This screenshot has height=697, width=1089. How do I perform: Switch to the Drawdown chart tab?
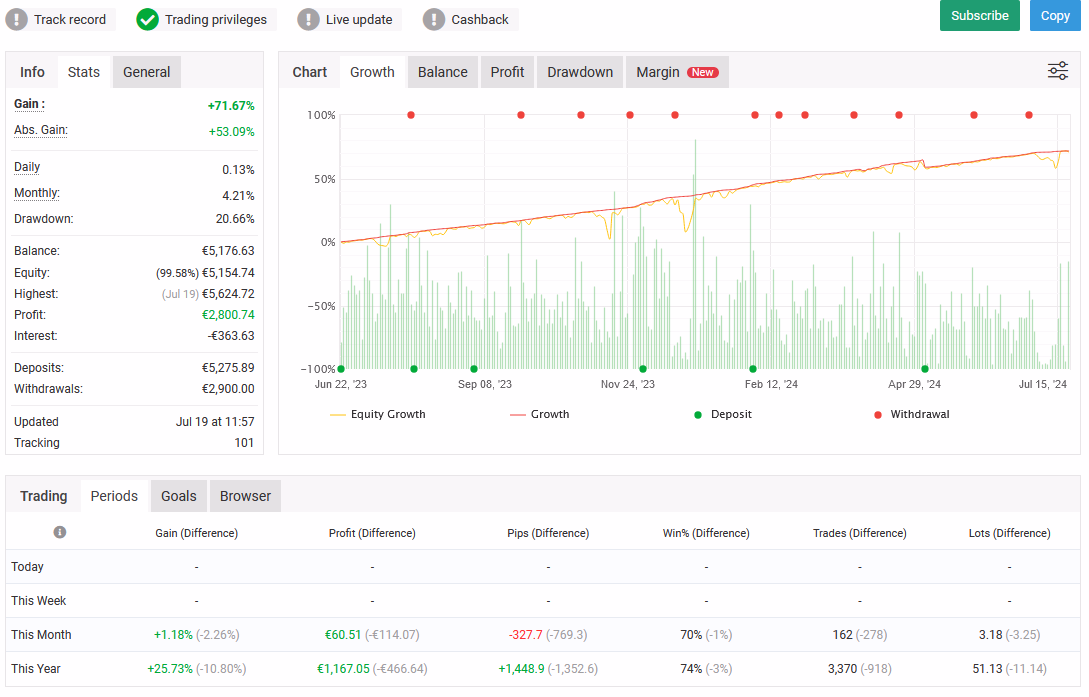(x=580, y=72)
